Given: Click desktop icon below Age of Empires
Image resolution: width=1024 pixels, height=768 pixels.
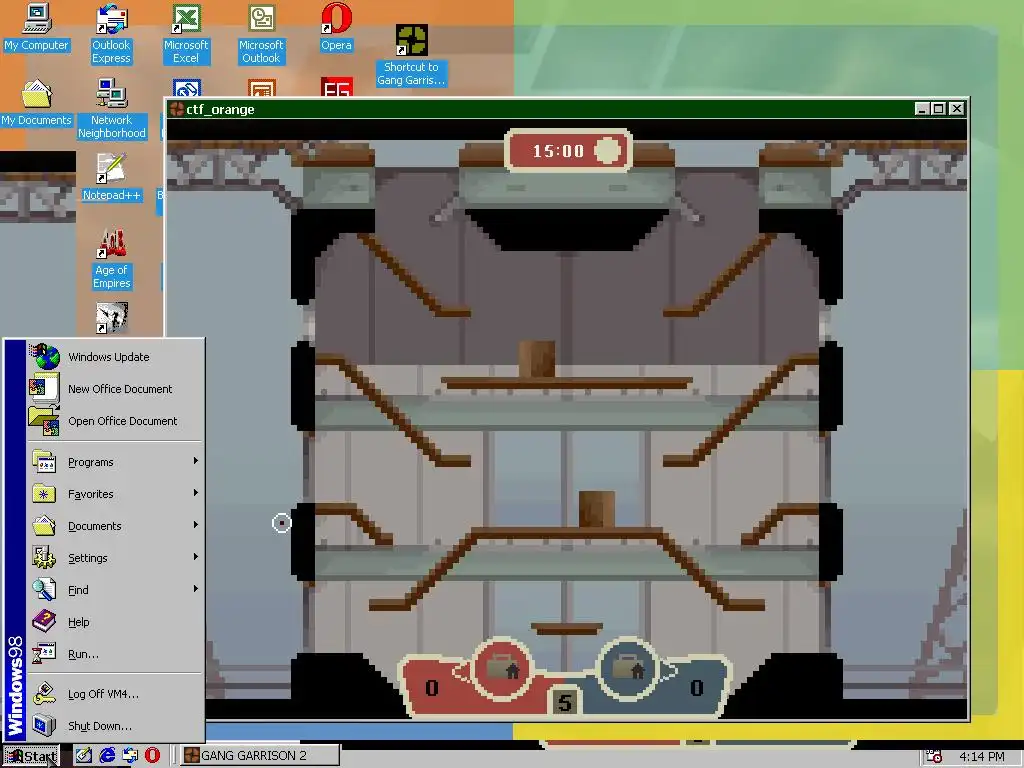Looking at the screenshot, I should click(x=112, y=318).
